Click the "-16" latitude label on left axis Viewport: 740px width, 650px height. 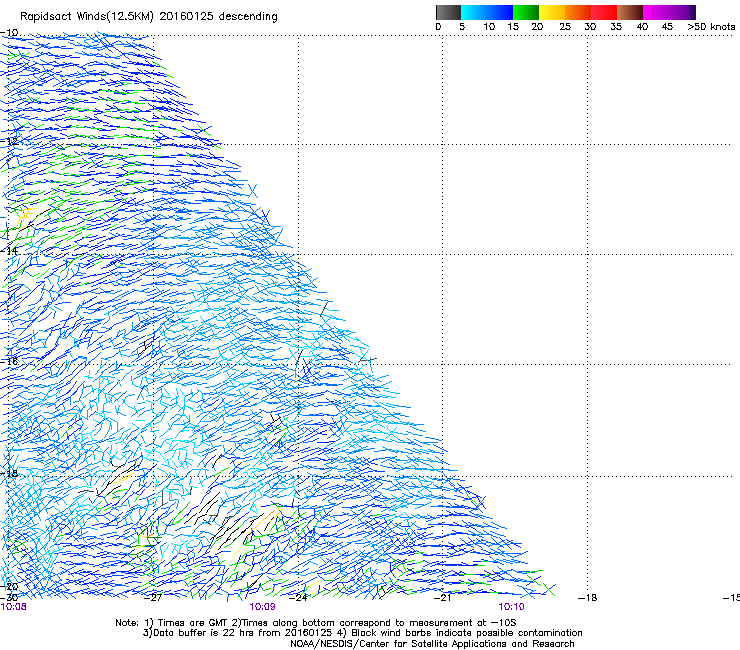pyautogui.click(x=9, y=362)
